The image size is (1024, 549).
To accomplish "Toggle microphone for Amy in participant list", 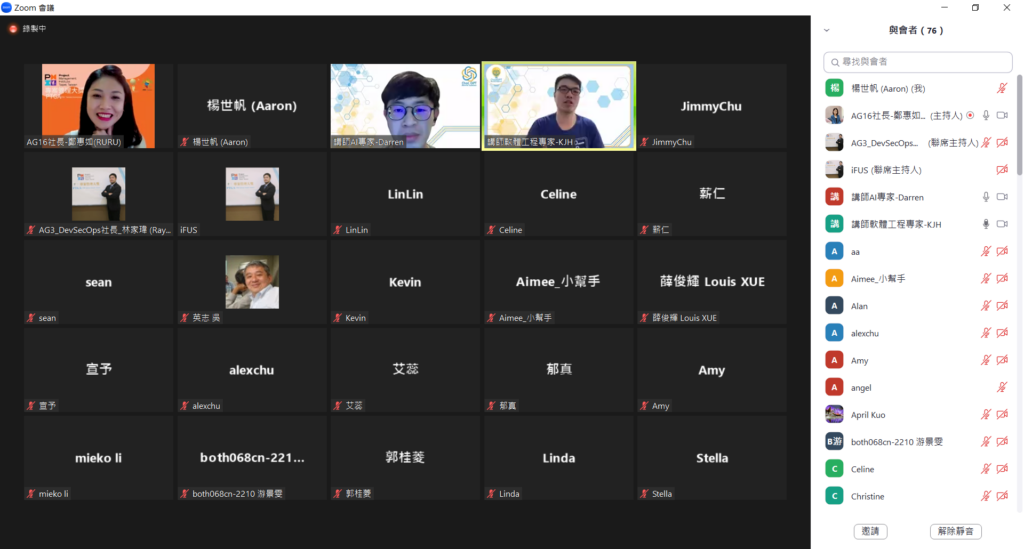I will point(986,360).
